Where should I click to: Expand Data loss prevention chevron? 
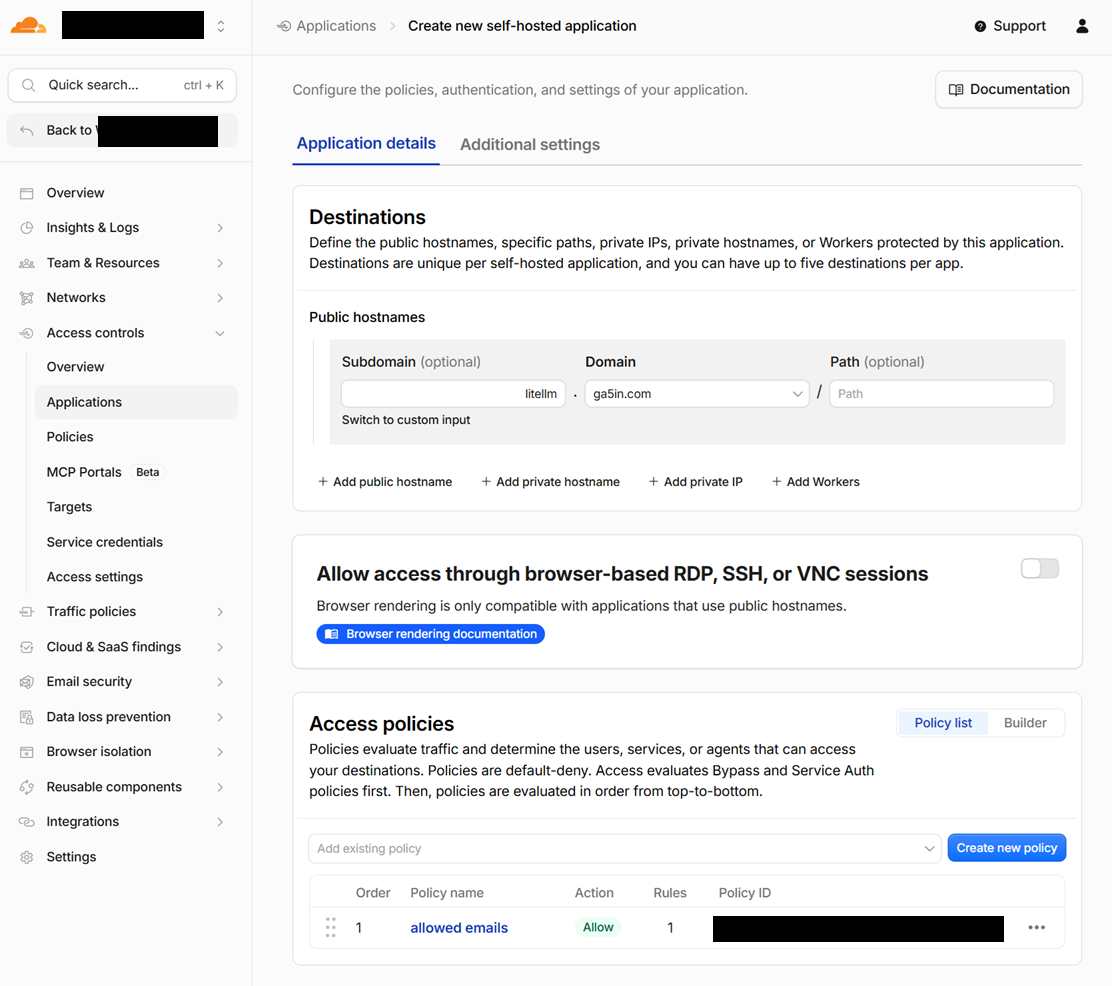220,717
